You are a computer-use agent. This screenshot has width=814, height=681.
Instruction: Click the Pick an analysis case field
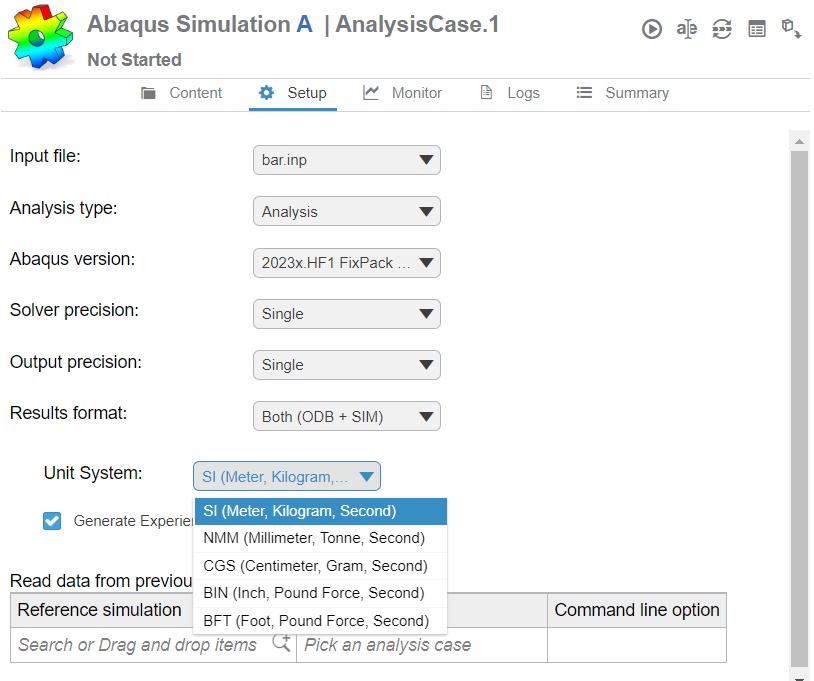click(x=421, y=645)
